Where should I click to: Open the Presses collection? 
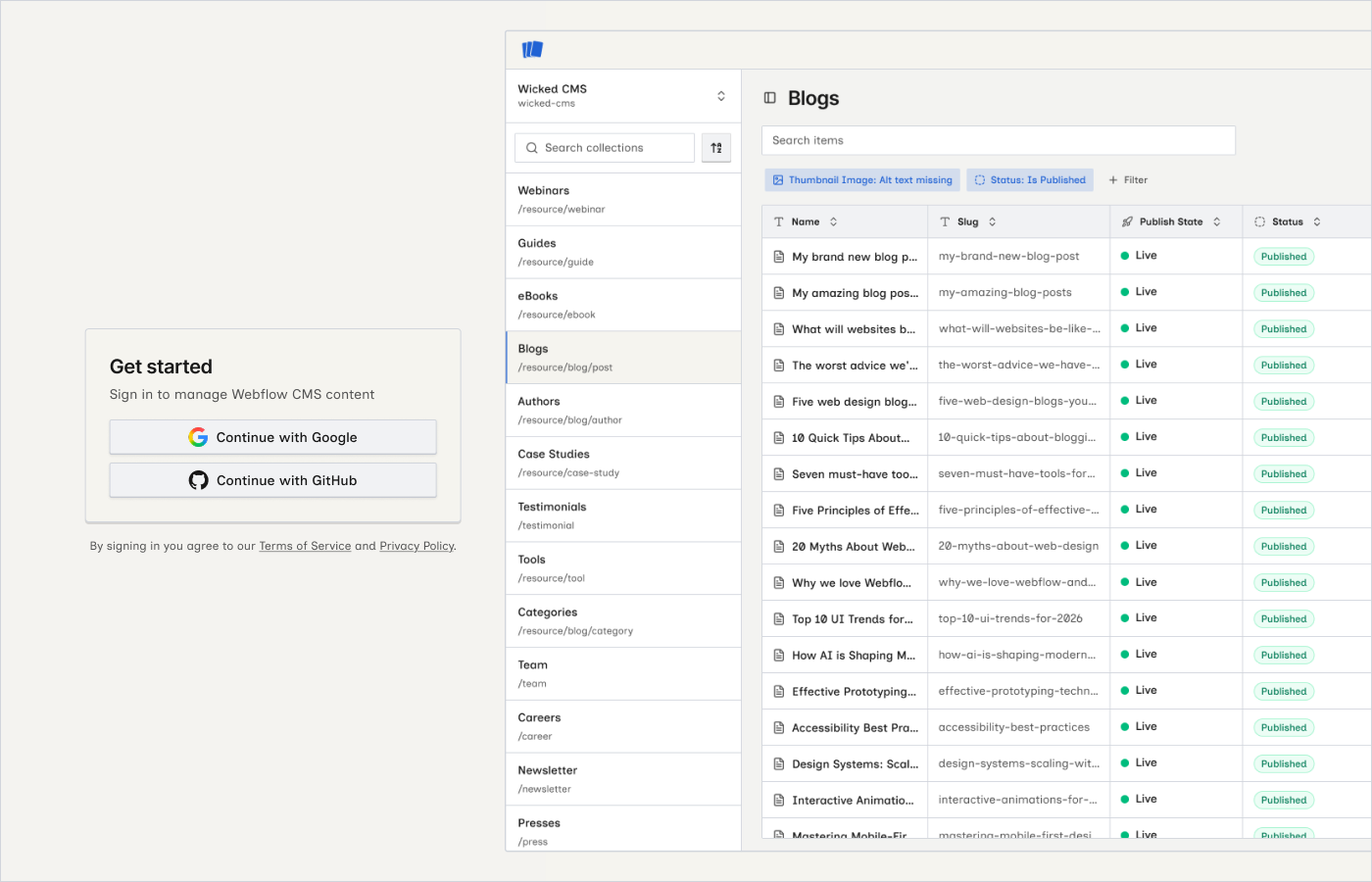pyautogui.click(x=623, y=829)
